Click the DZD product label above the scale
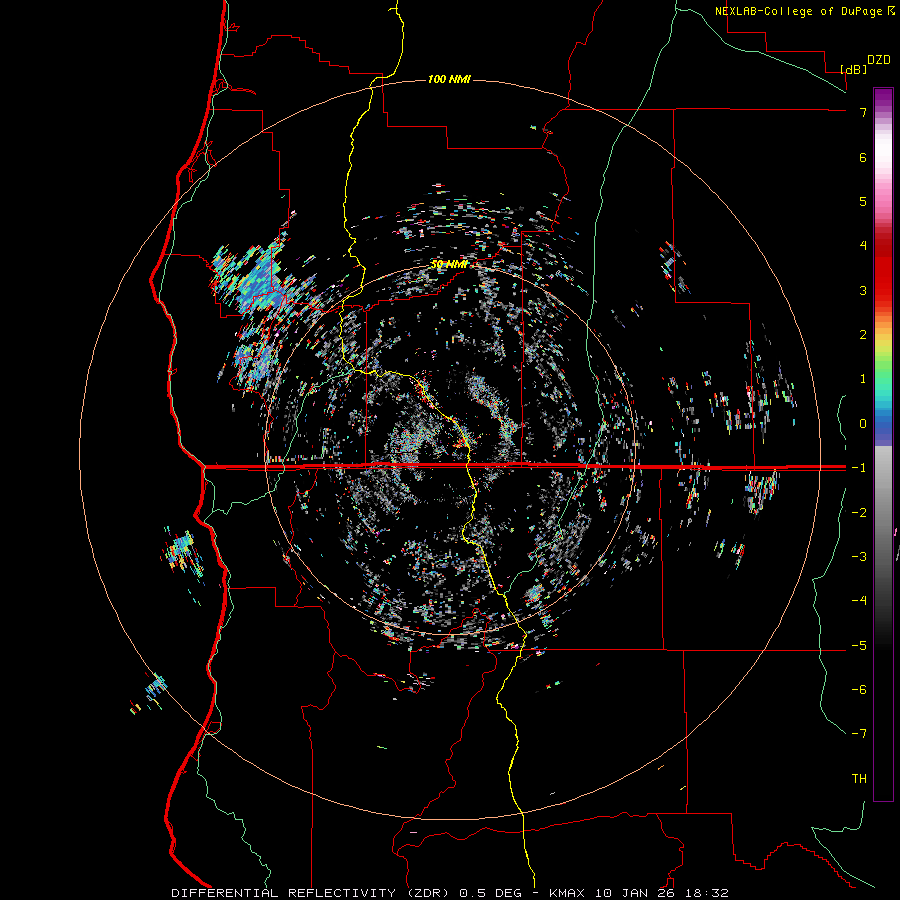Screen dimensions: 900x900 (x=879, y=60)
